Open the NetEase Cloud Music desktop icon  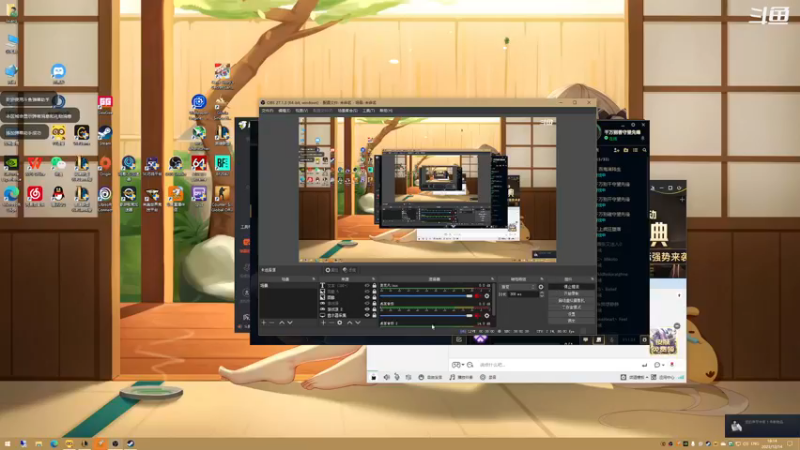[35, 193]
